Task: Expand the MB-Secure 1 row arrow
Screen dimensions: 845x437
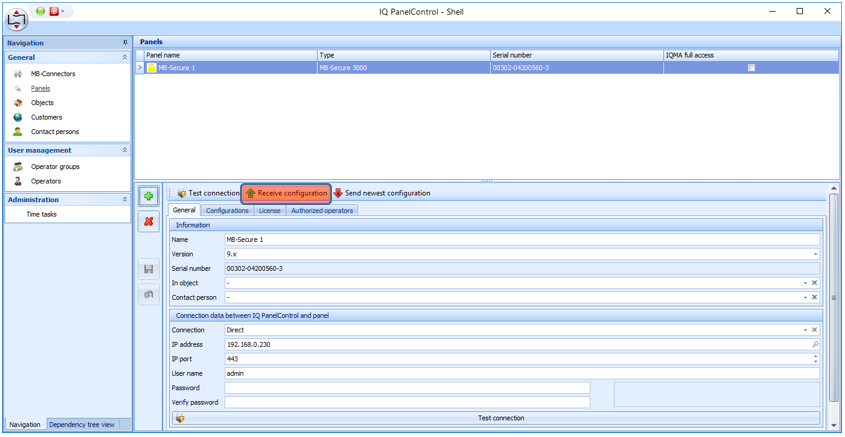Action: [140, 68]
